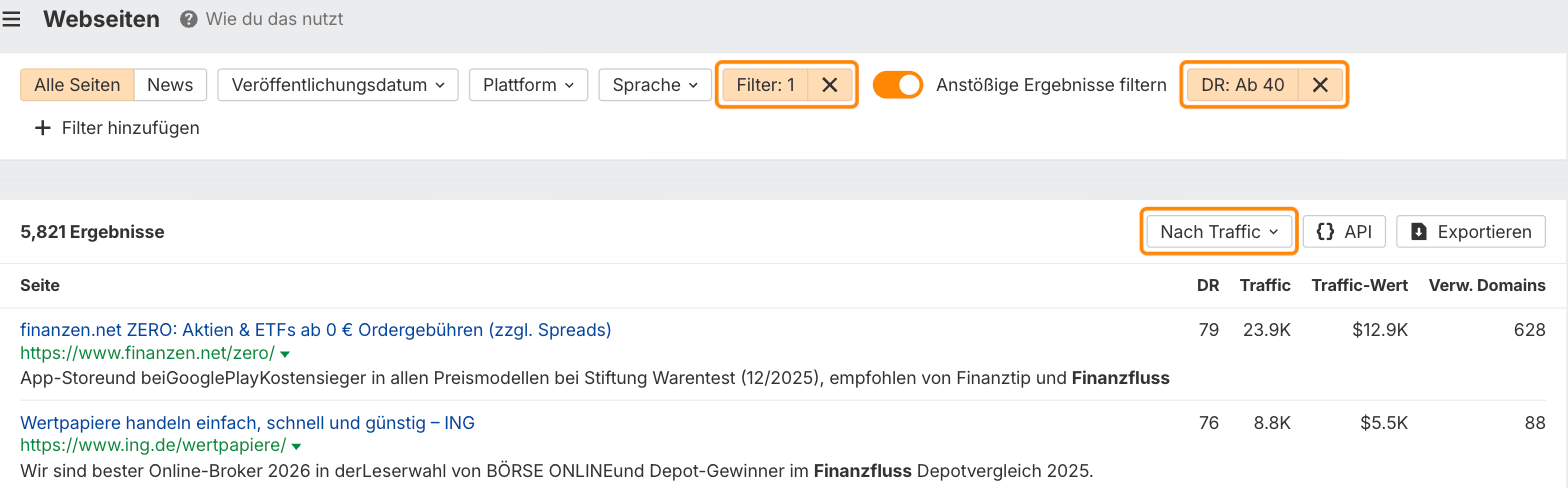Visit the https://www.finanzen.net/zero/ URL

[147, 354]
